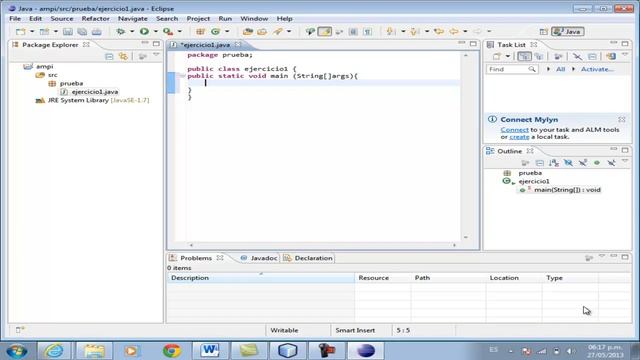The height and width of the screenshot is (360, 640).
Task: Open the Outline View Menu triangle
Action: [x=625, y=162]
